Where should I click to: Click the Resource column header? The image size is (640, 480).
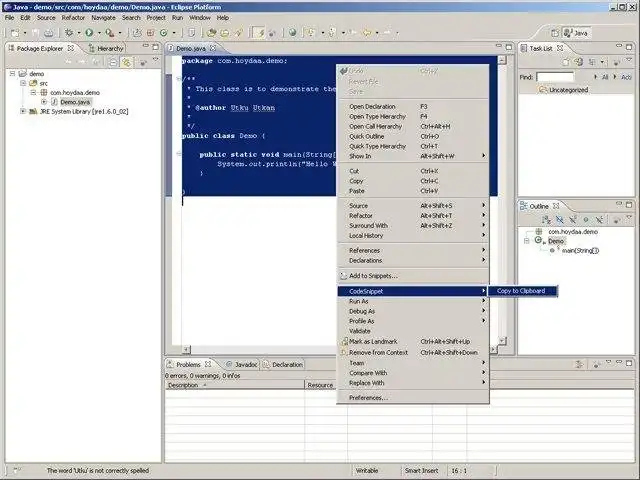pyautogui.click(x=320, y=385)
